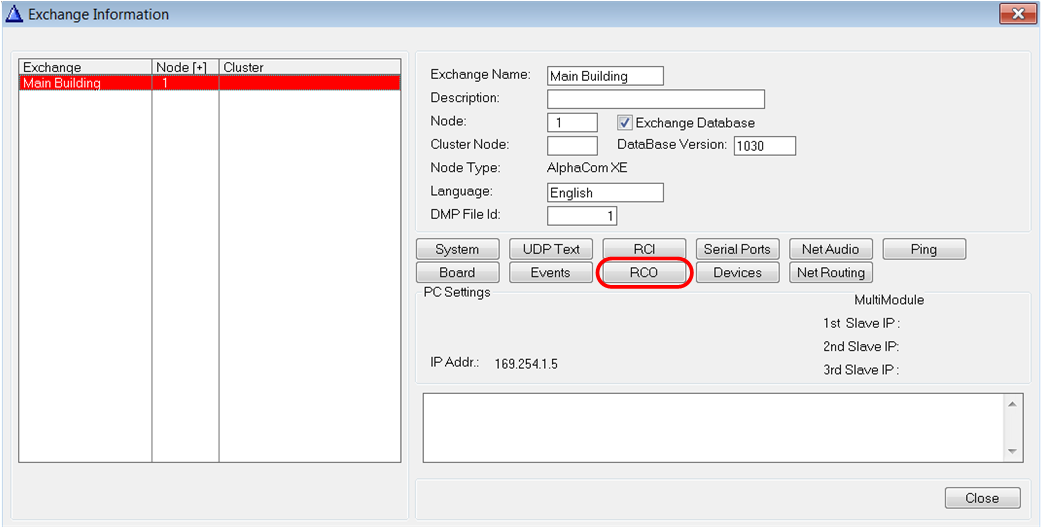Click the scrollbar down arrow in text area
The image size is (1042, 528).
coord(1013,452)
